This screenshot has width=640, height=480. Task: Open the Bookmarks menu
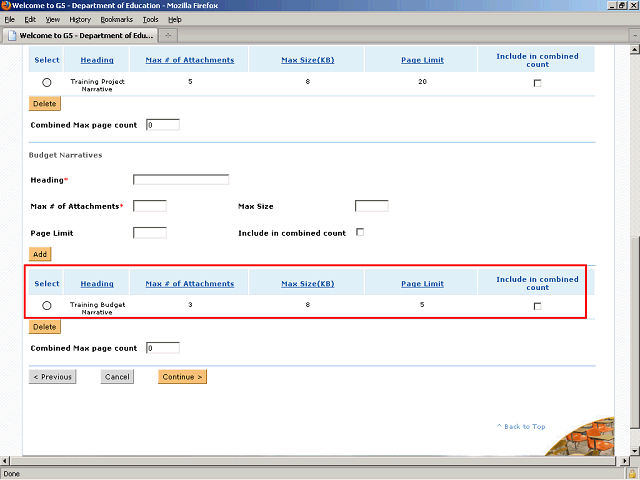[117, 20]
